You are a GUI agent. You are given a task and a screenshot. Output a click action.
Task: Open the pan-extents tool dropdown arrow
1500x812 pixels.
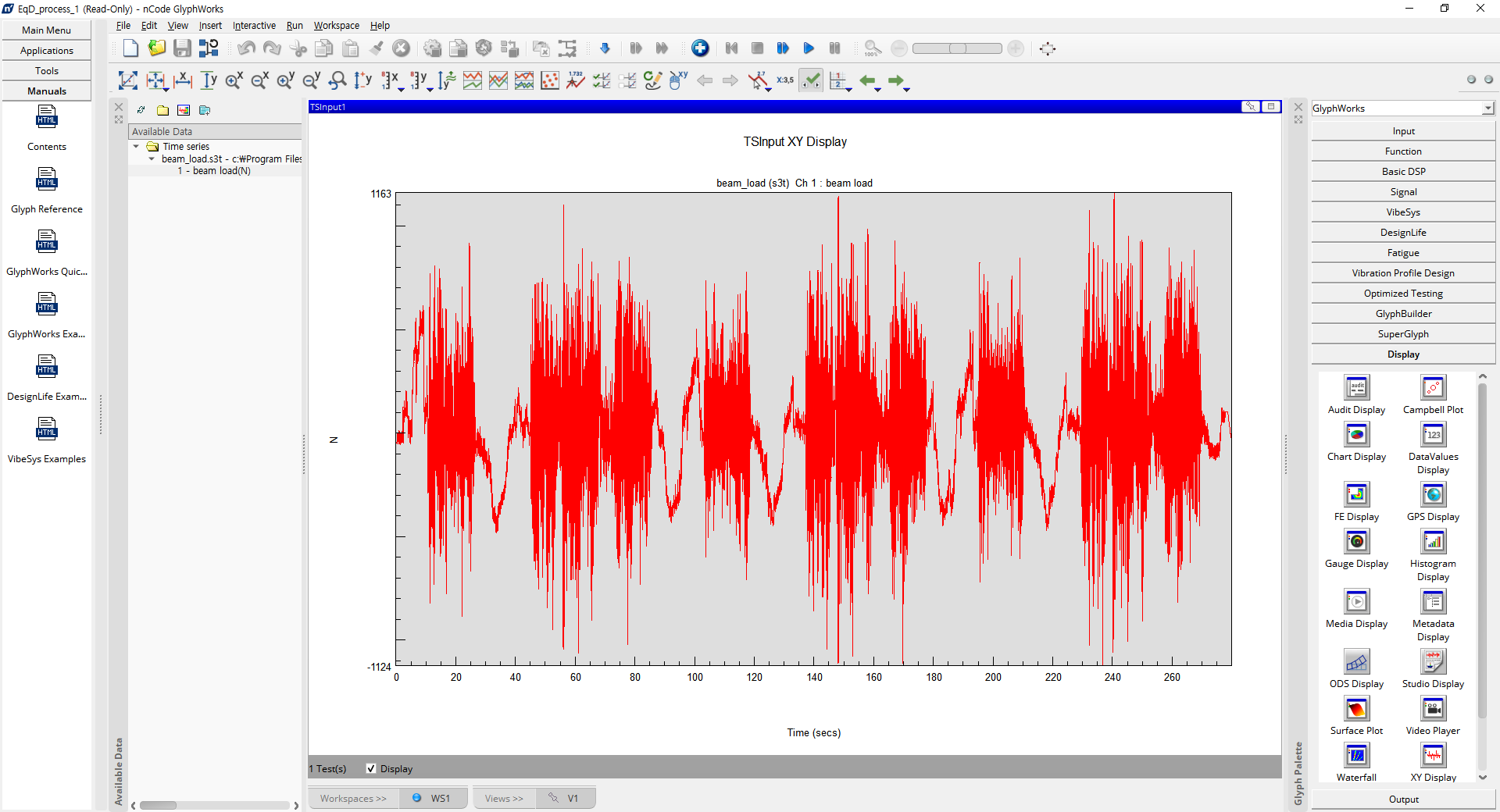coord(166,88)
